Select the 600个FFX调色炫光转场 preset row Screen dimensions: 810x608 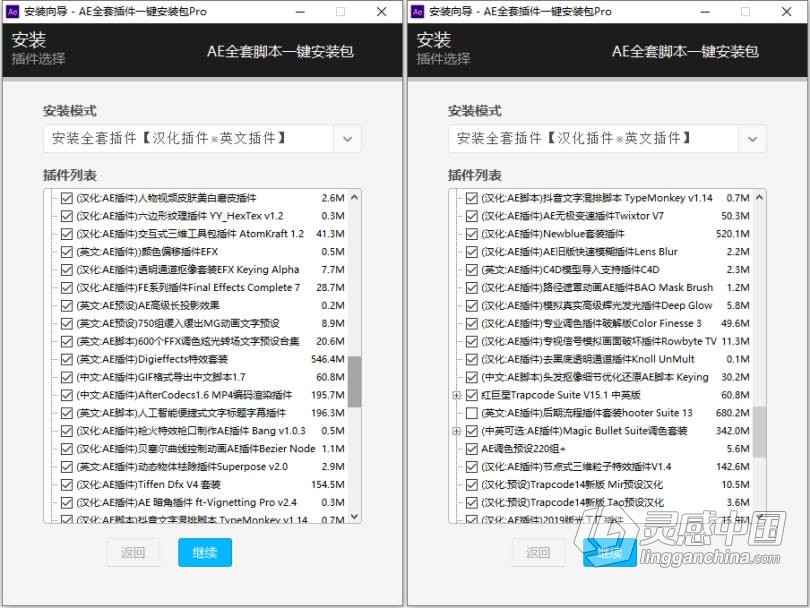203,341
